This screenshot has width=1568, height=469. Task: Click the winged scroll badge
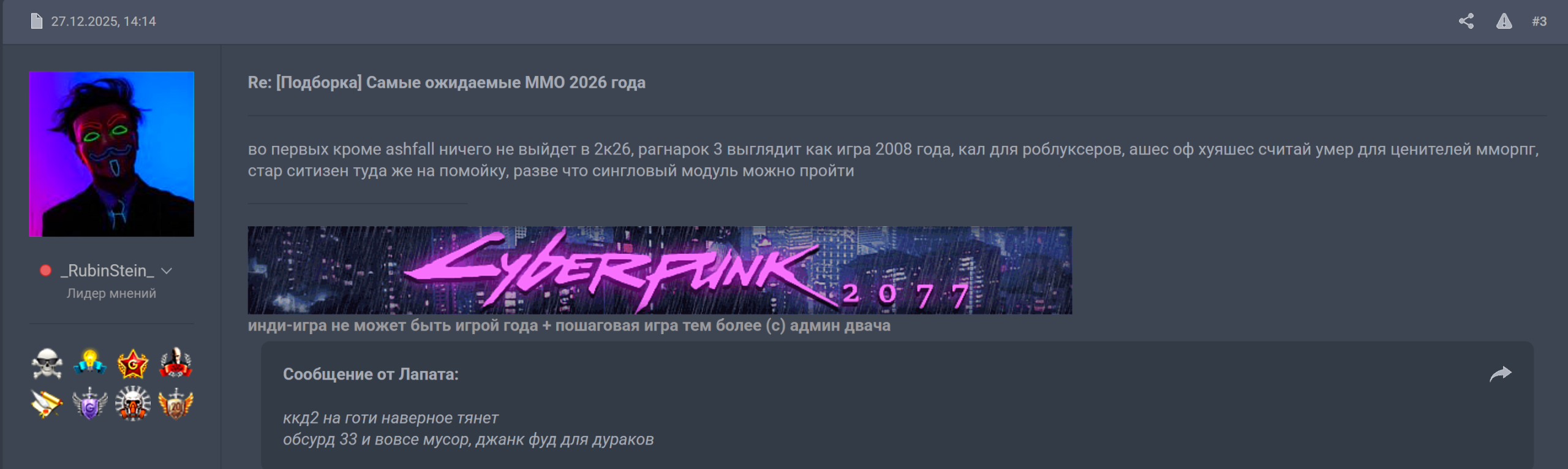pos(47,404)
